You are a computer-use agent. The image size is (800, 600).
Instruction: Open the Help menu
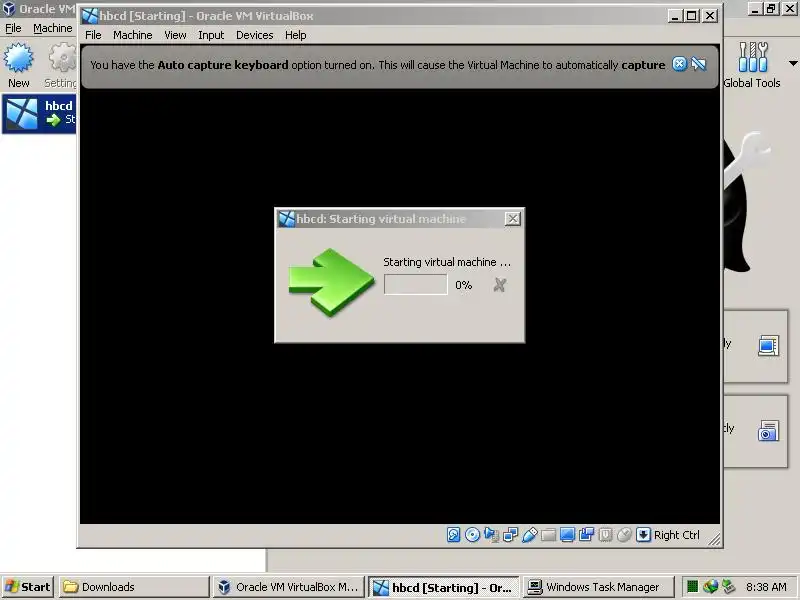(295, 35)
